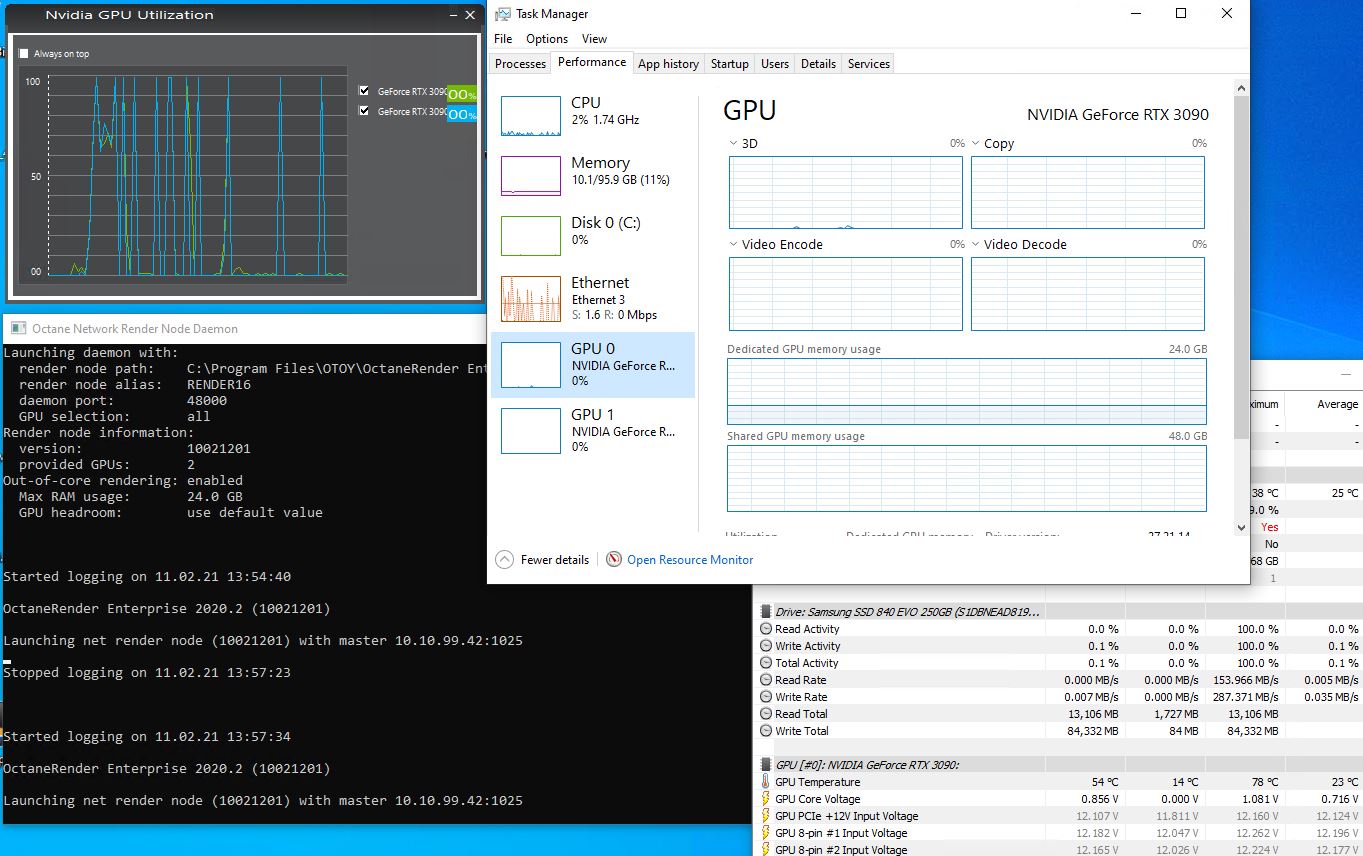The image size is (1363, 856).
Task: Select the Performance tab
Action: click(x=592, y=62)
